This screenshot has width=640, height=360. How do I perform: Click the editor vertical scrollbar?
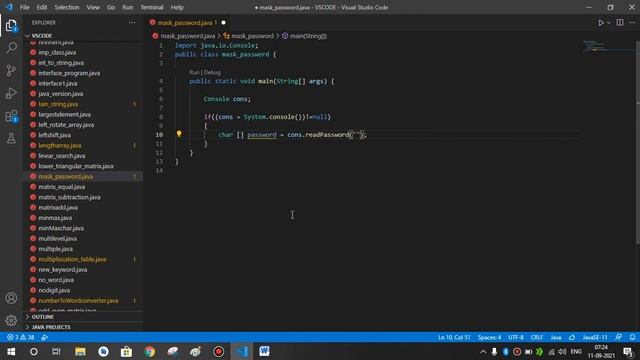tap(638, 143)
